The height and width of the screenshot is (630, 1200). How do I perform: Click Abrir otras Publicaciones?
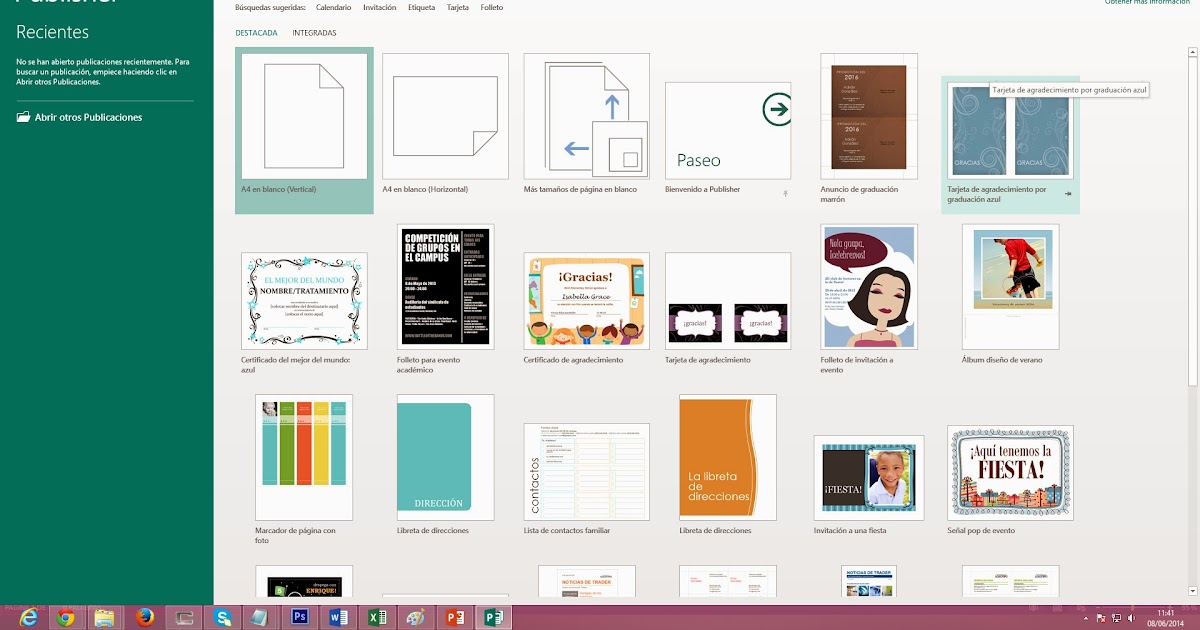click(89, 117)
